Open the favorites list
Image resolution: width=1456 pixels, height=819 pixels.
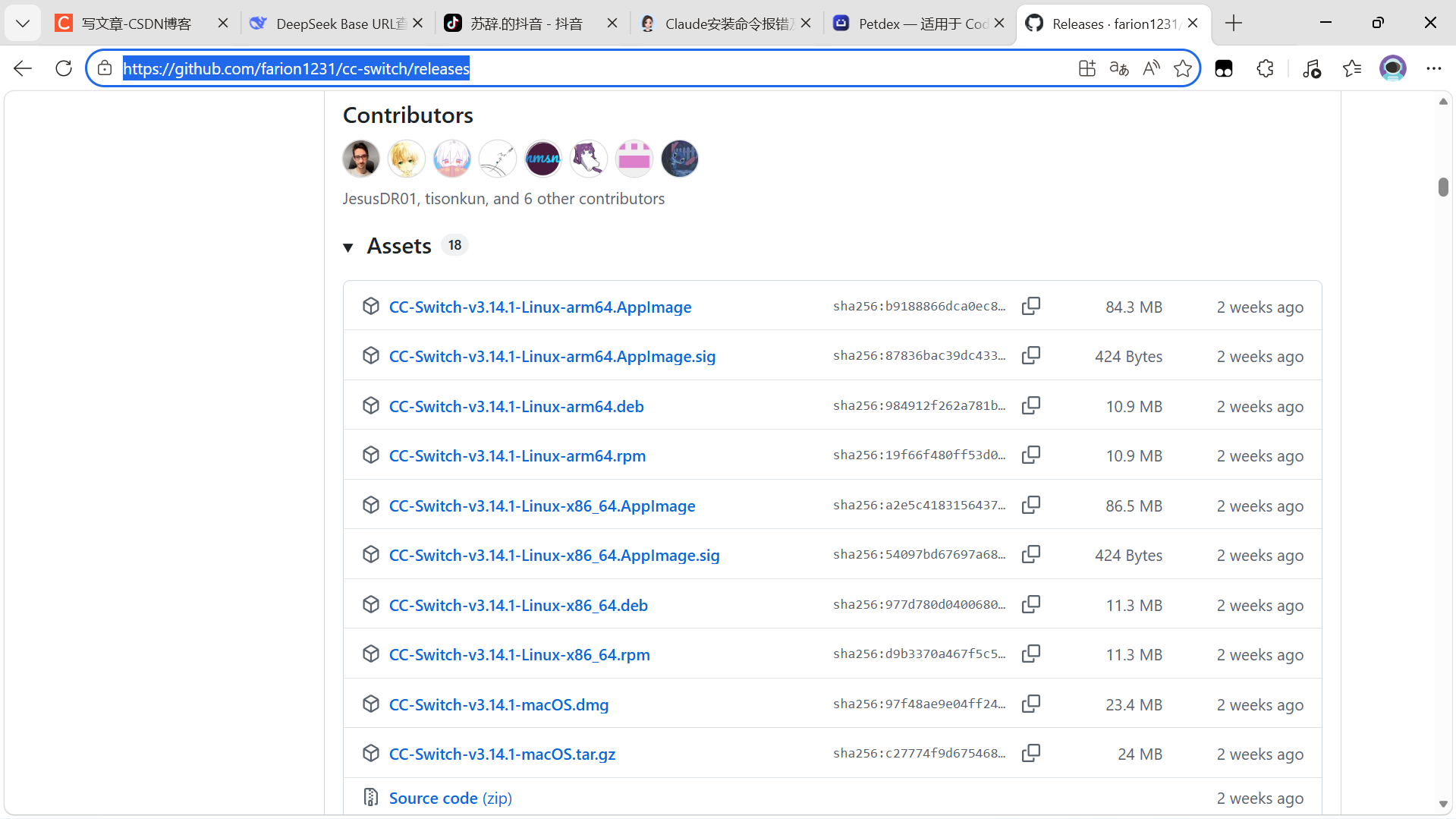[1352, 68]
